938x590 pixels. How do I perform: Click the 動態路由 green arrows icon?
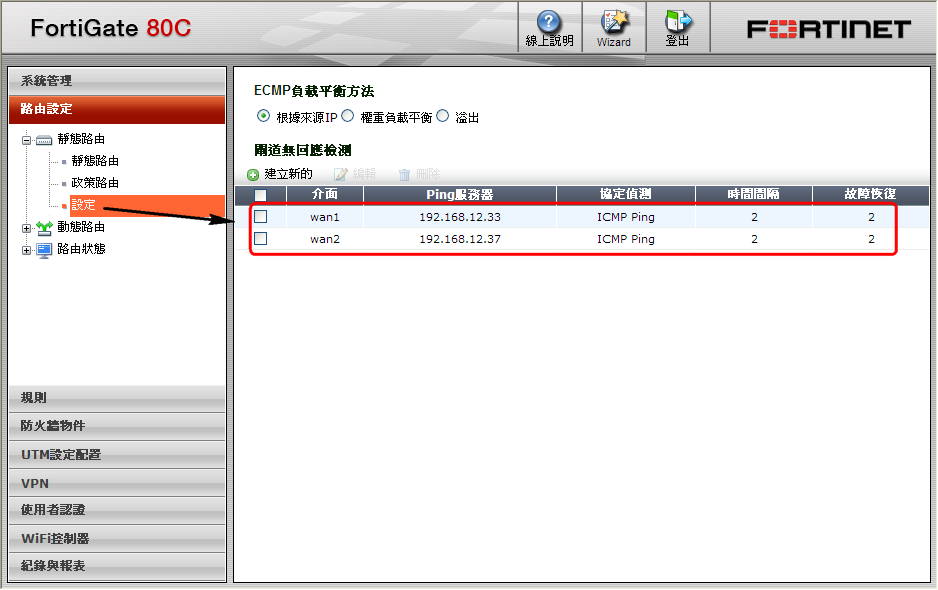(44, 227)
